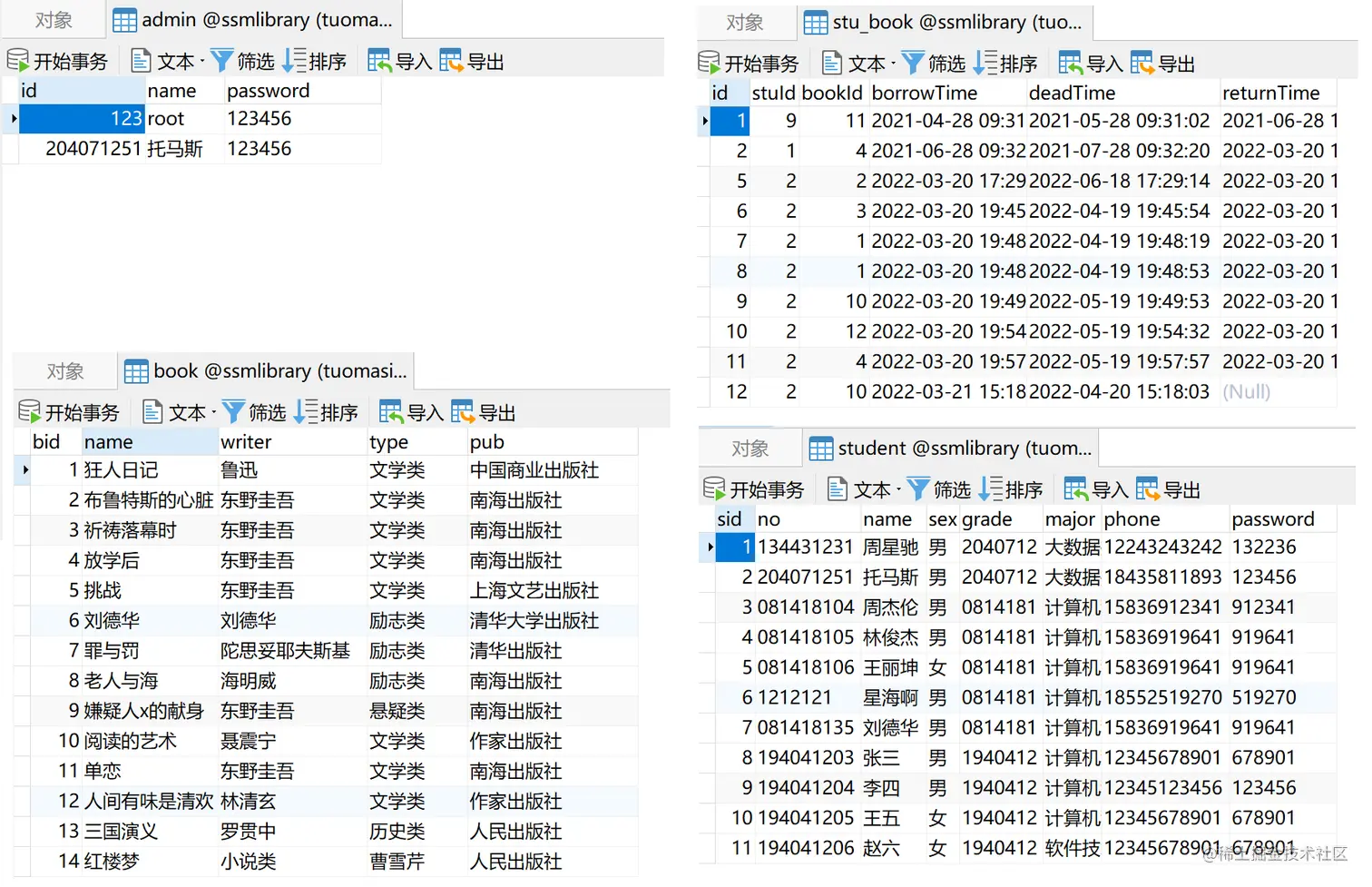Select the book cell 布鲁特斯的心脏
Viewport: 1372px width, 887px height.
point(150,500)
